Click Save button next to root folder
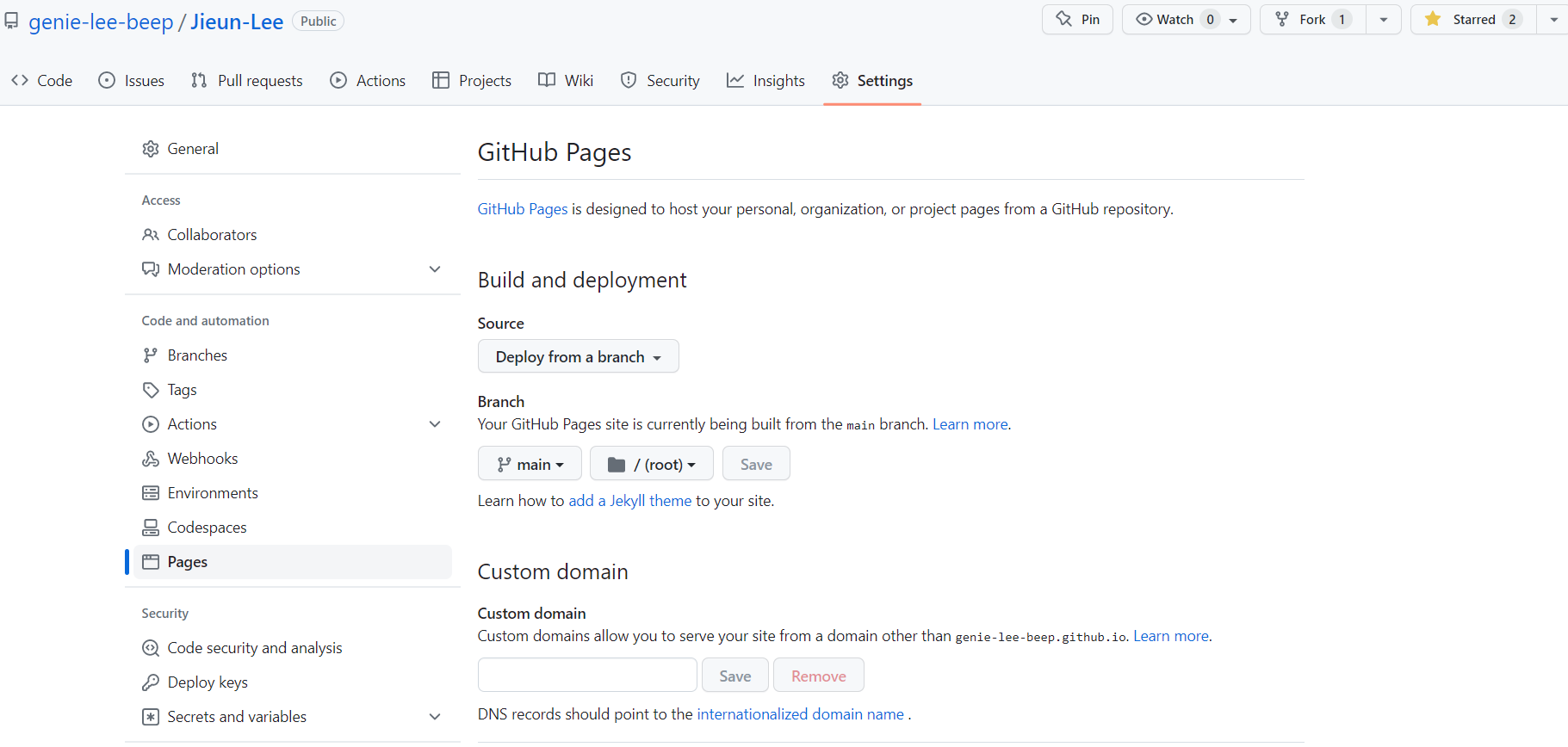This screenshot has height=747, width=1568. click(756, 464)
